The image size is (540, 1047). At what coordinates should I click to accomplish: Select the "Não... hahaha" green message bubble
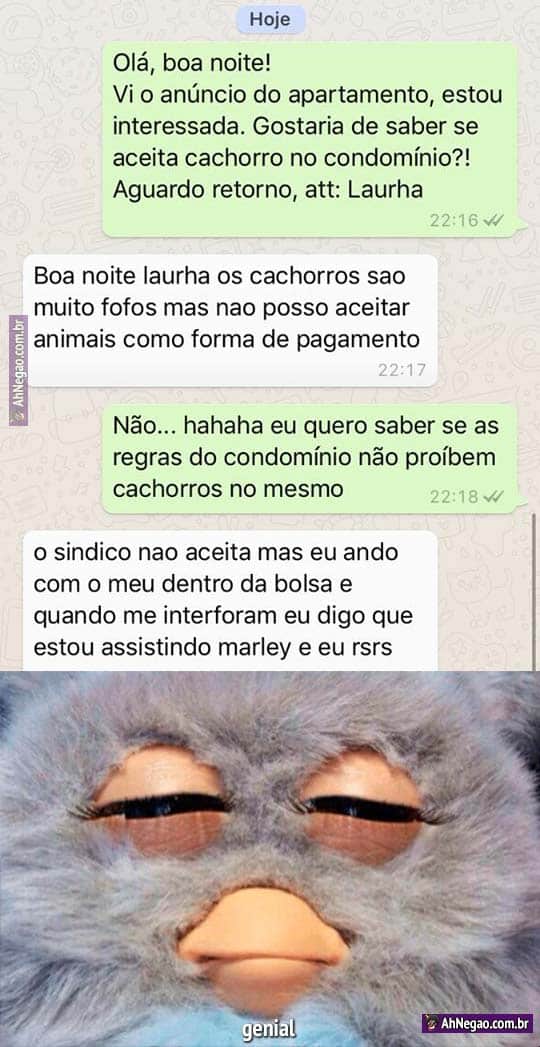tap(310, 458)
